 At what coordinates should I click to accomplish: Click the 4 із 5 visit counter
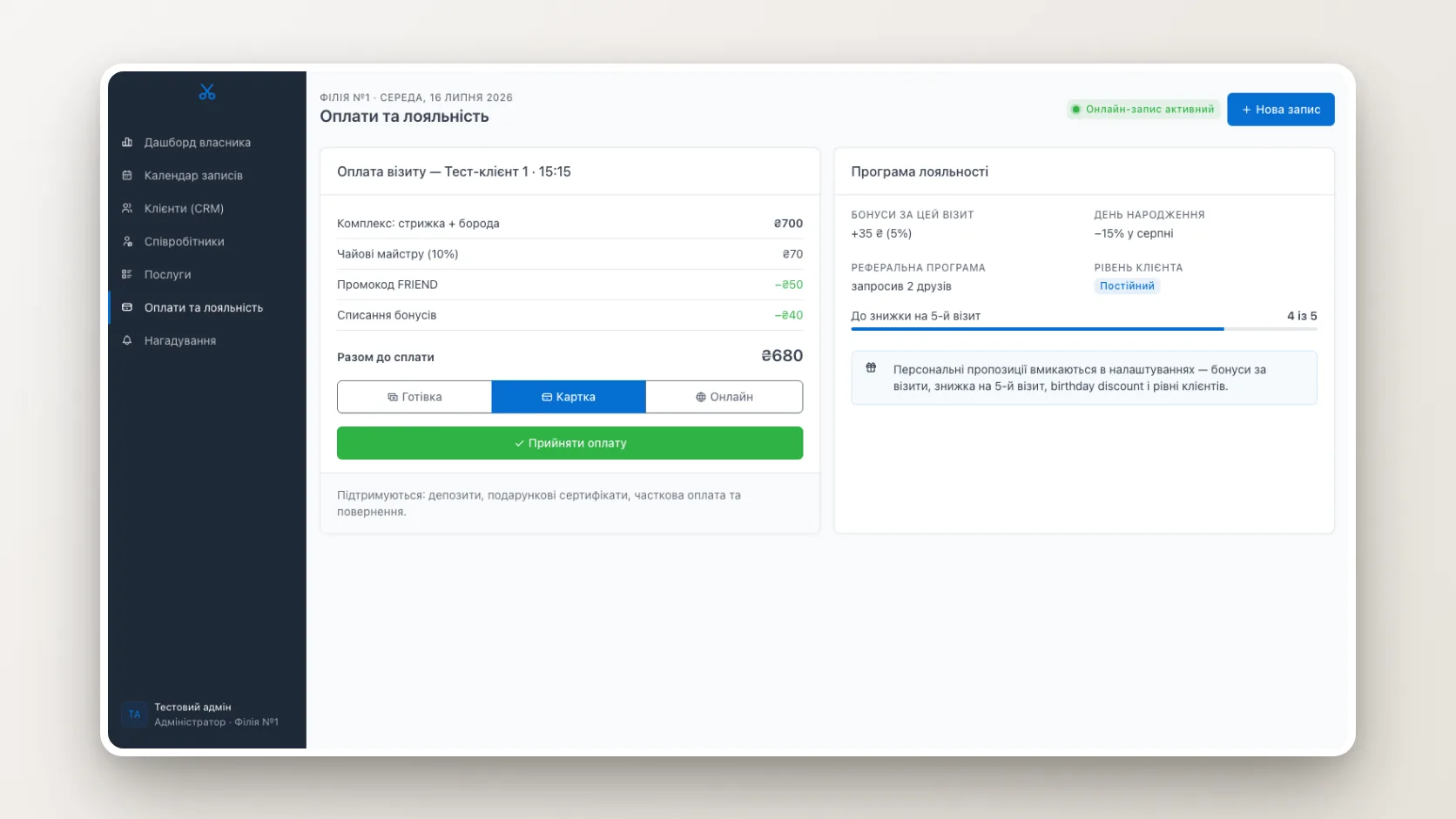(x=1302, y=316)
